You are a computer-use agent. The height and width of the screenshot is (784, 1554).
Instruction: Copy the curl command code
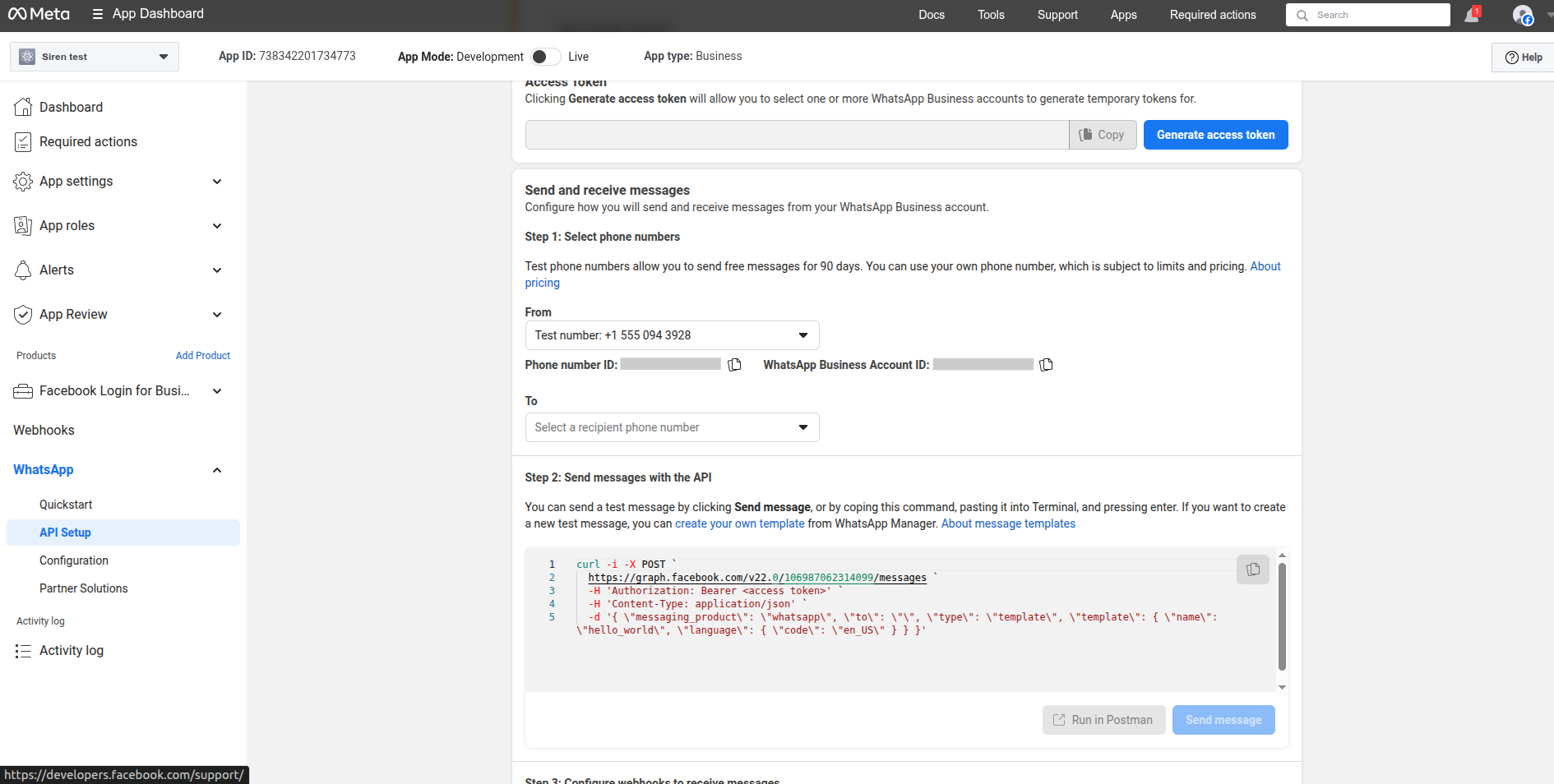(x=1253, y=569)
